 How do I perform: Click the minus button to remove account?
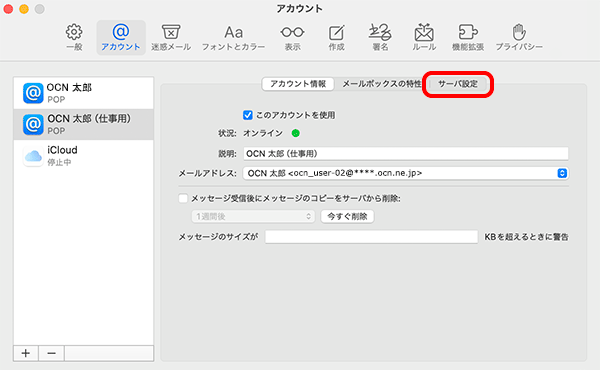tap(51, 353)
